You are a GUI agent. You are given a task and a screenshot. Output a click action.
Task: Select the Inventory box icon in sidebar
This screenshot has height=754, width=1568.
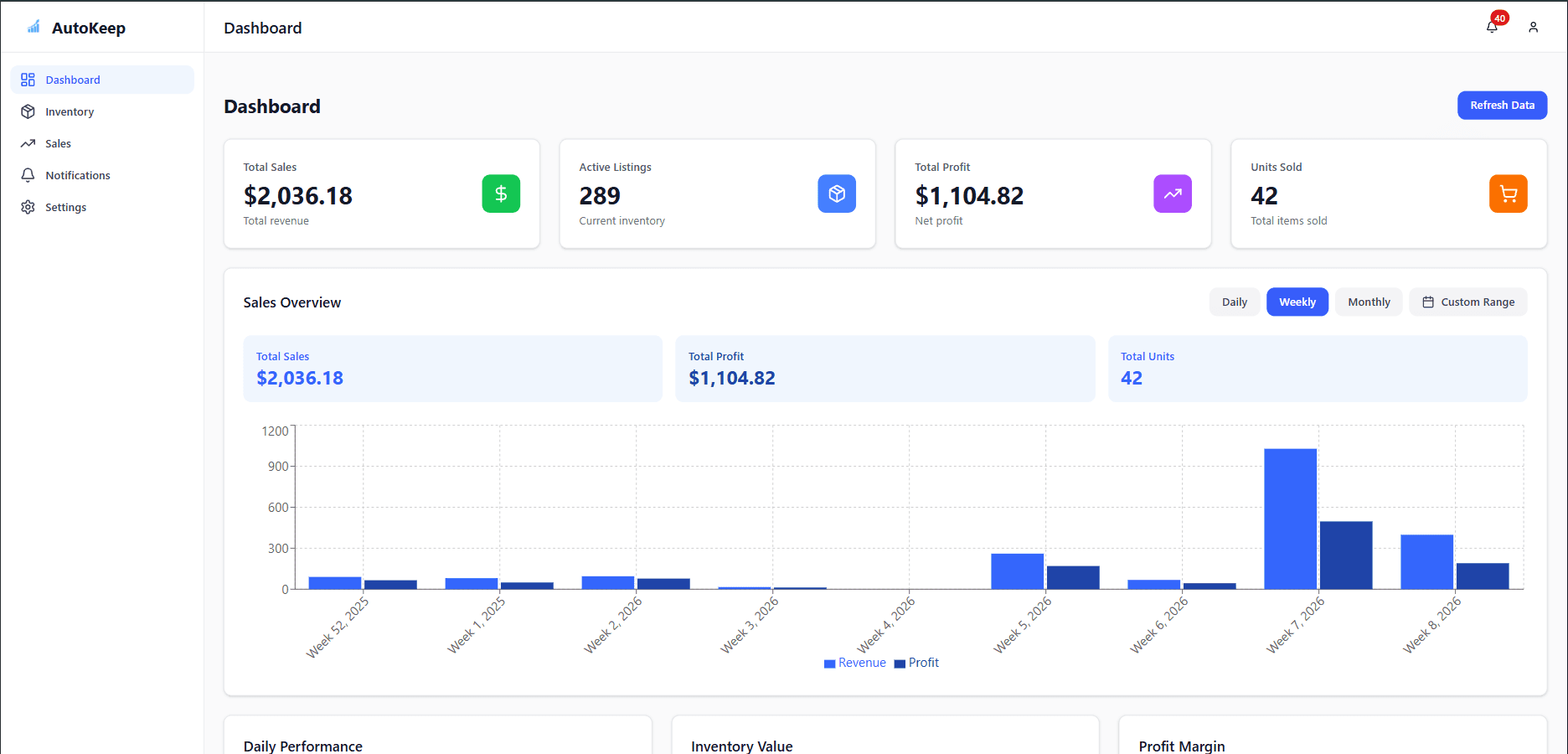pos(28,111)
